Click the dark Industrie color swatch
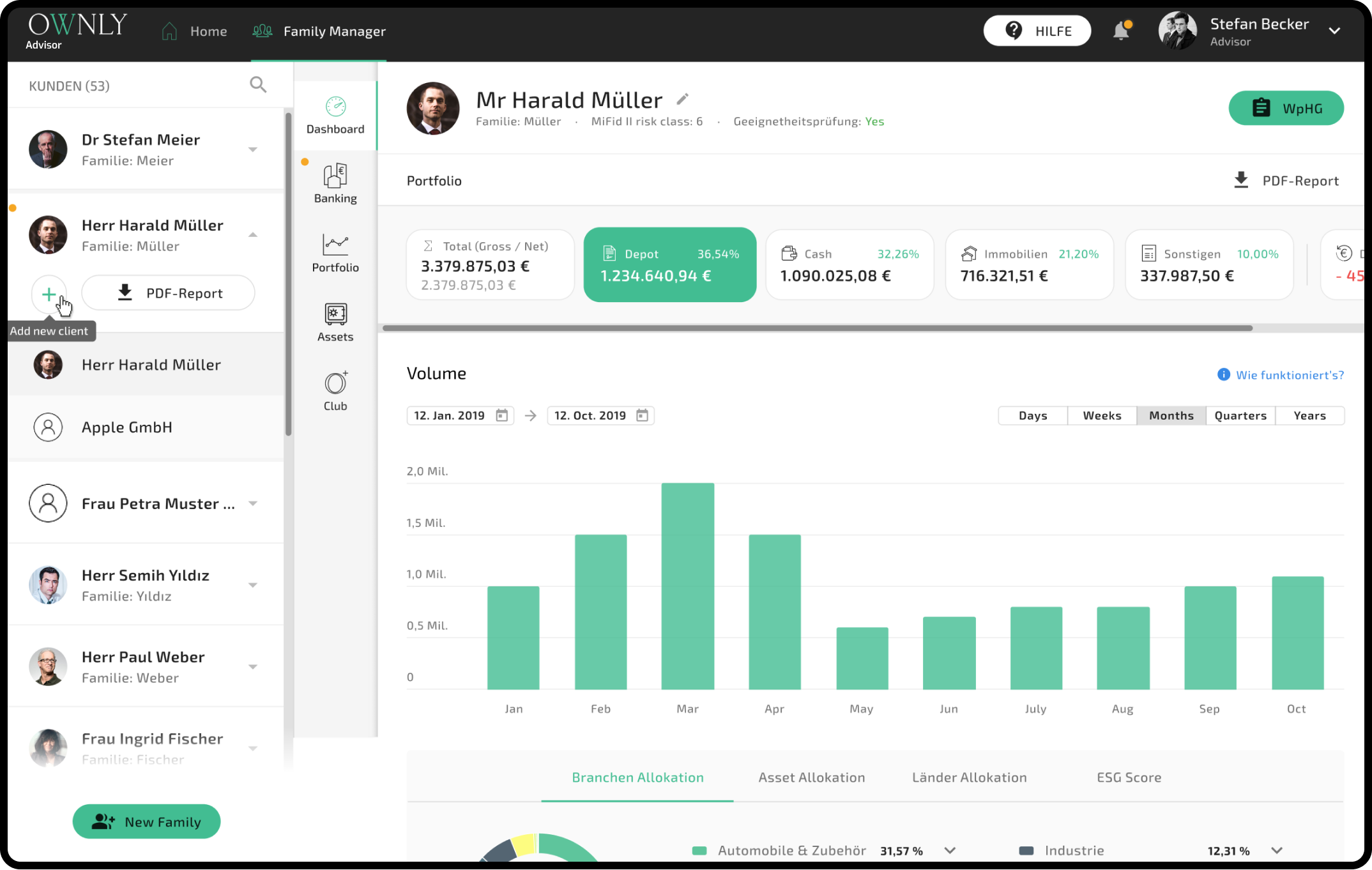1372x870 pixels. pyautogui.click(x=1026, y=850)
